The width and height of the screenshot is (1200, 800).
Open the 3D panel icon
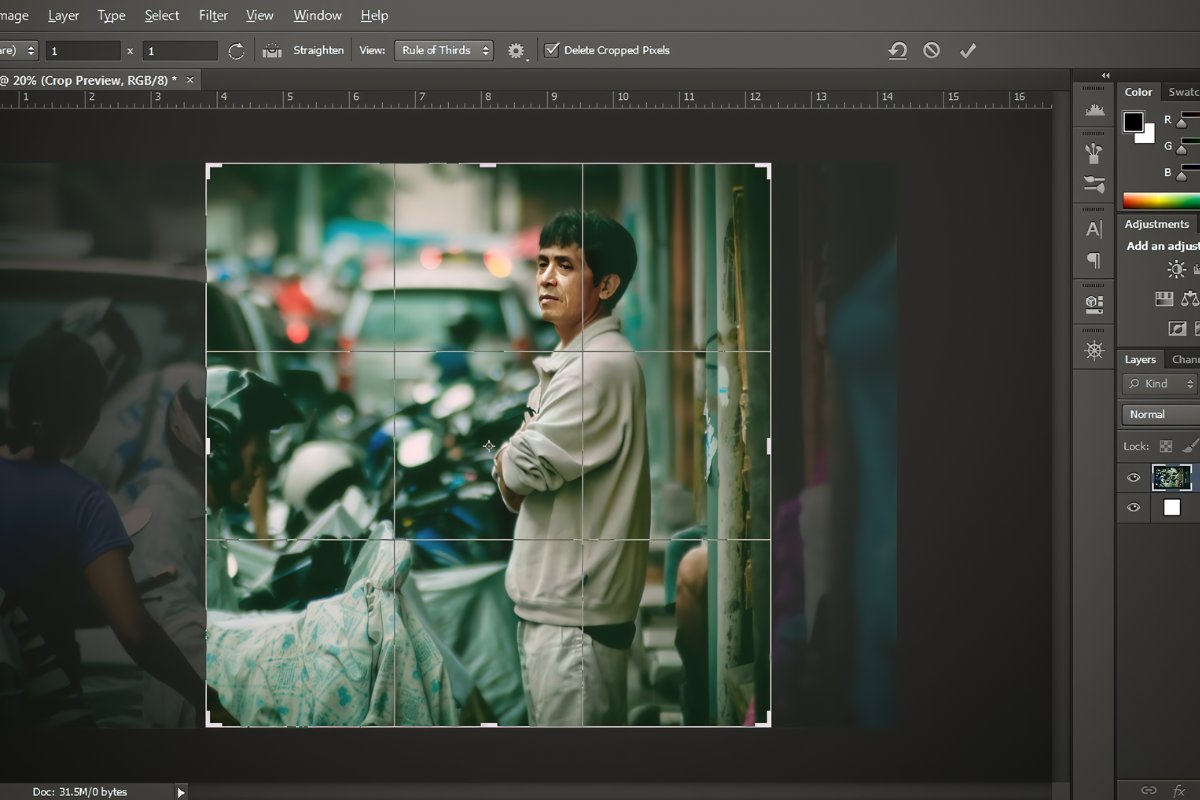(1094, 300)
